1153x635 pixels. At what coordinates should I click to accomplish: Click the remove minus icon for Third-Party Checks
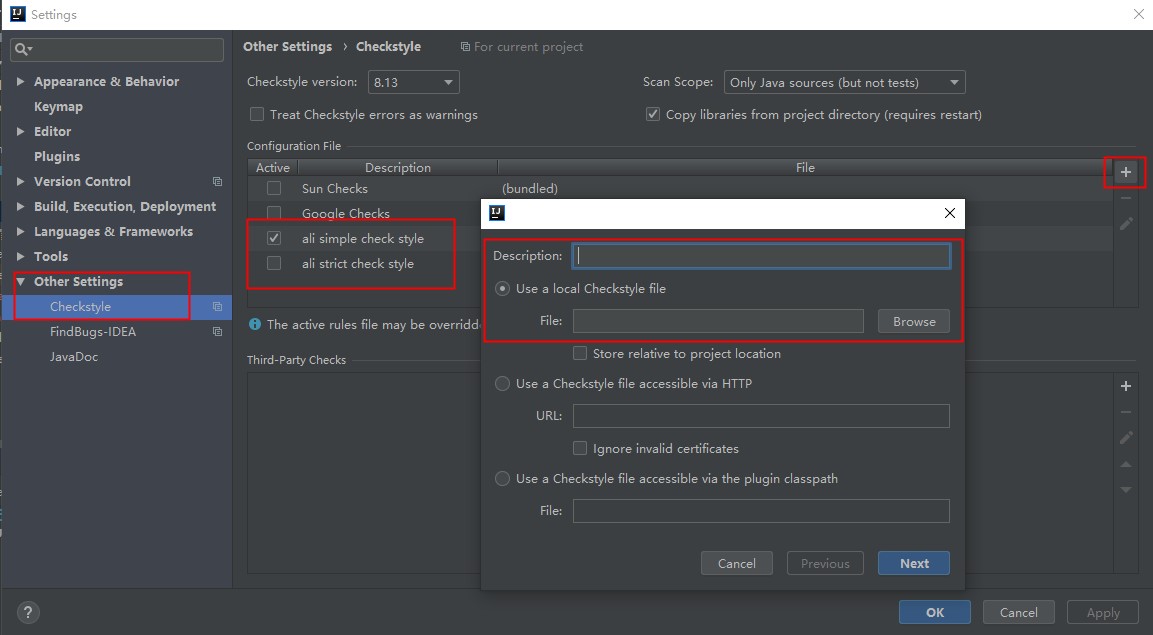pyautogui.click(x=1126, y=412)
